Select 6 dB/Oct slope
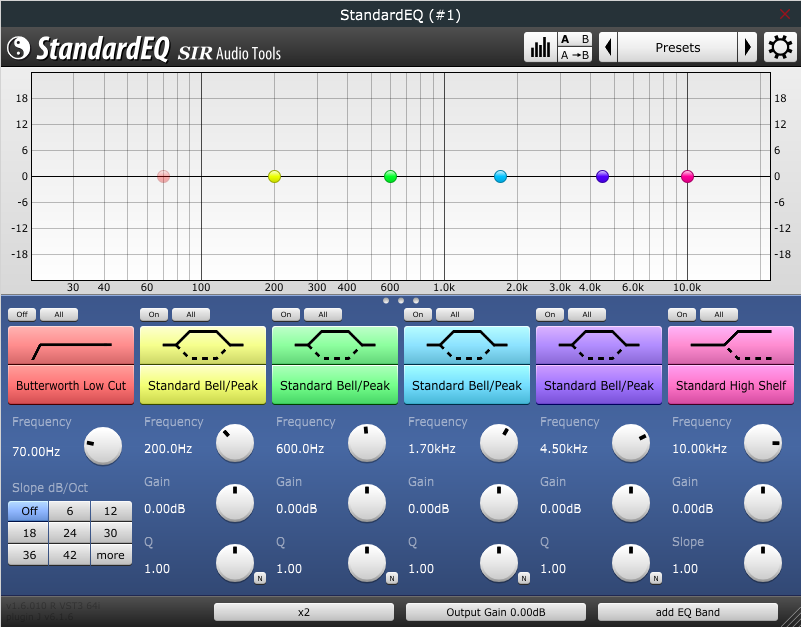The width and height of the screenshot is (801, 627). click(70, 510)
